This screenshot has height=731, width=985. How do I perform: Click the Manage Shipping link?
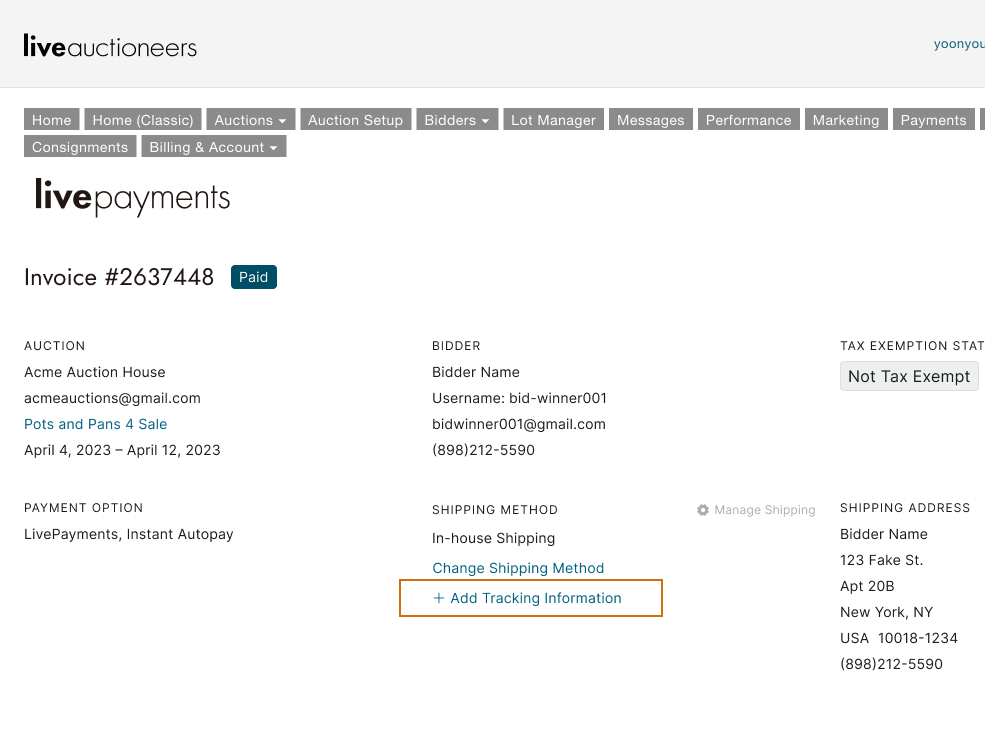click(x=765, y=510)
